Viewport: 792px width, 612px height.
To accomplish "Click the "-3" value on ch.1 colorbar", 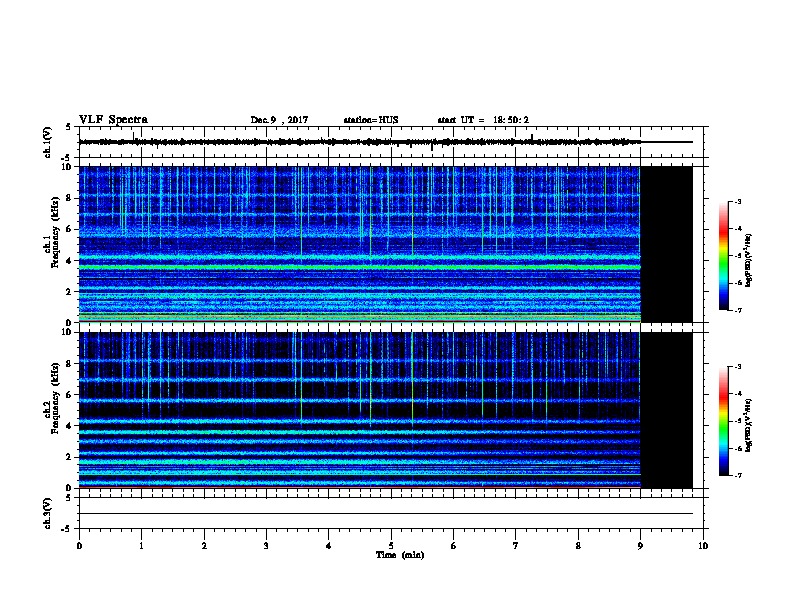I will (x=738, y=201).
